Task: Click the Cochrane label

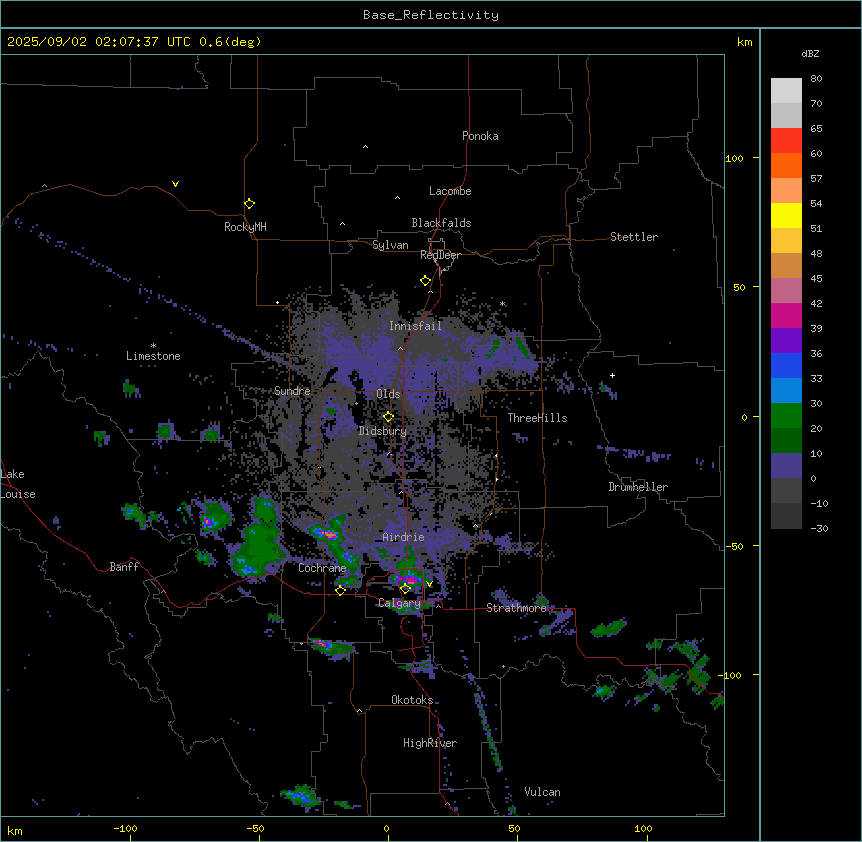Action: (322, 568)
